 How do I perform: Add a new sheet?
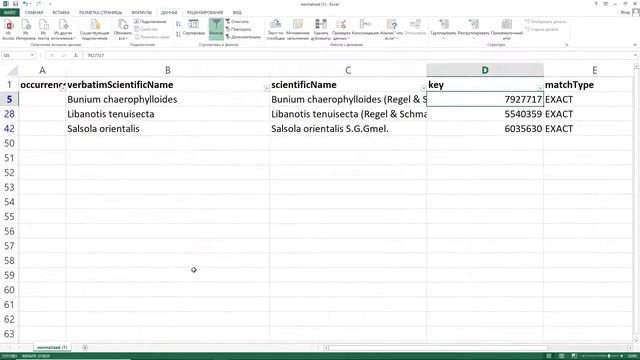[x=84, y=347]
